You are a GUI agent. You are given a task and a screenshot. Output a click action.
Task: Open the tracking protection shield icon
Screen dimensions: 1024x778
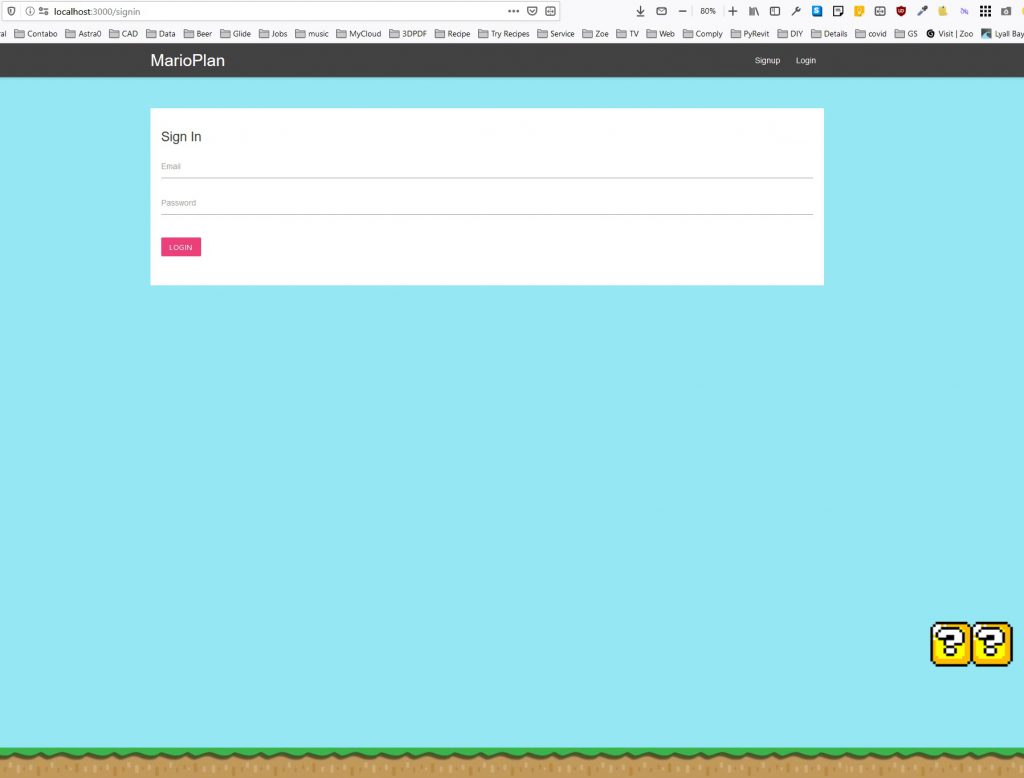(x=12, y=11)
